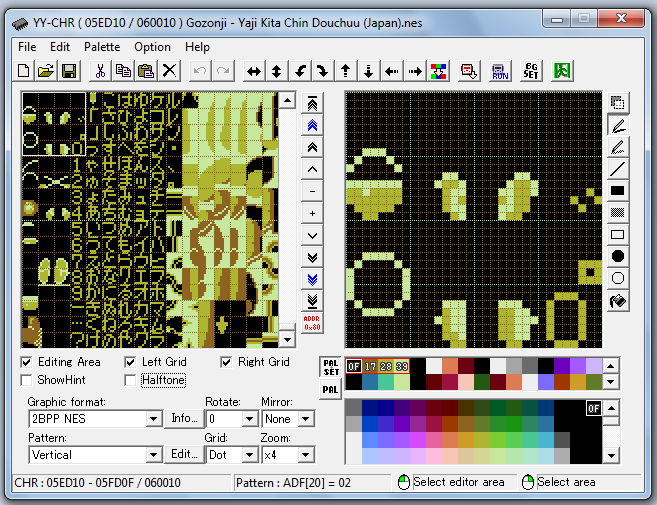The height and width of the screenshot is (505, 657).
Task: Jump to the top of the ROM address
Action: point(312,104)
